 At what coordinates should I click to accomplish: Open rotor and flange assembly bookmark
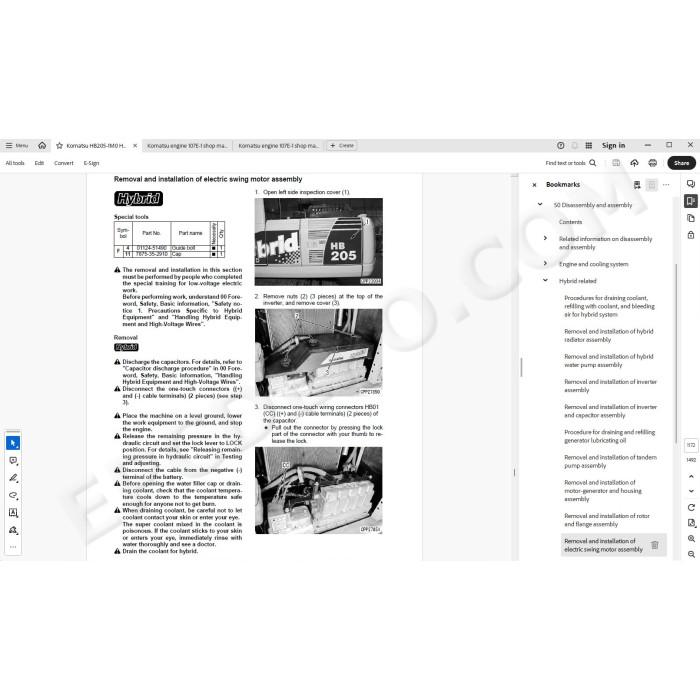coord(607,520)
